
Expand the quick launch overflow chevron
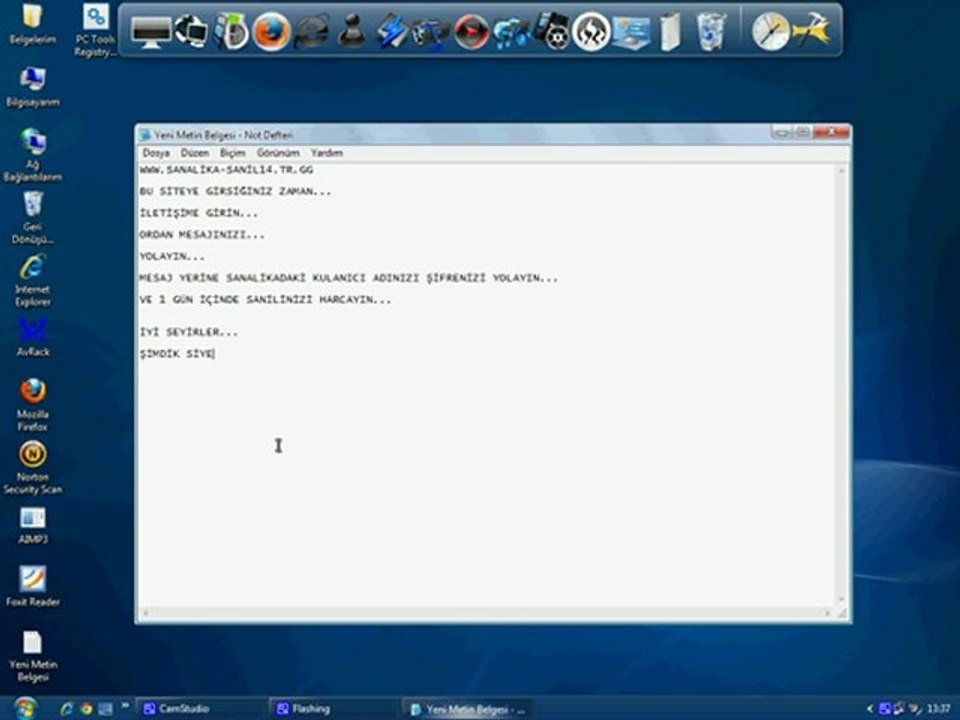(125, 705)
